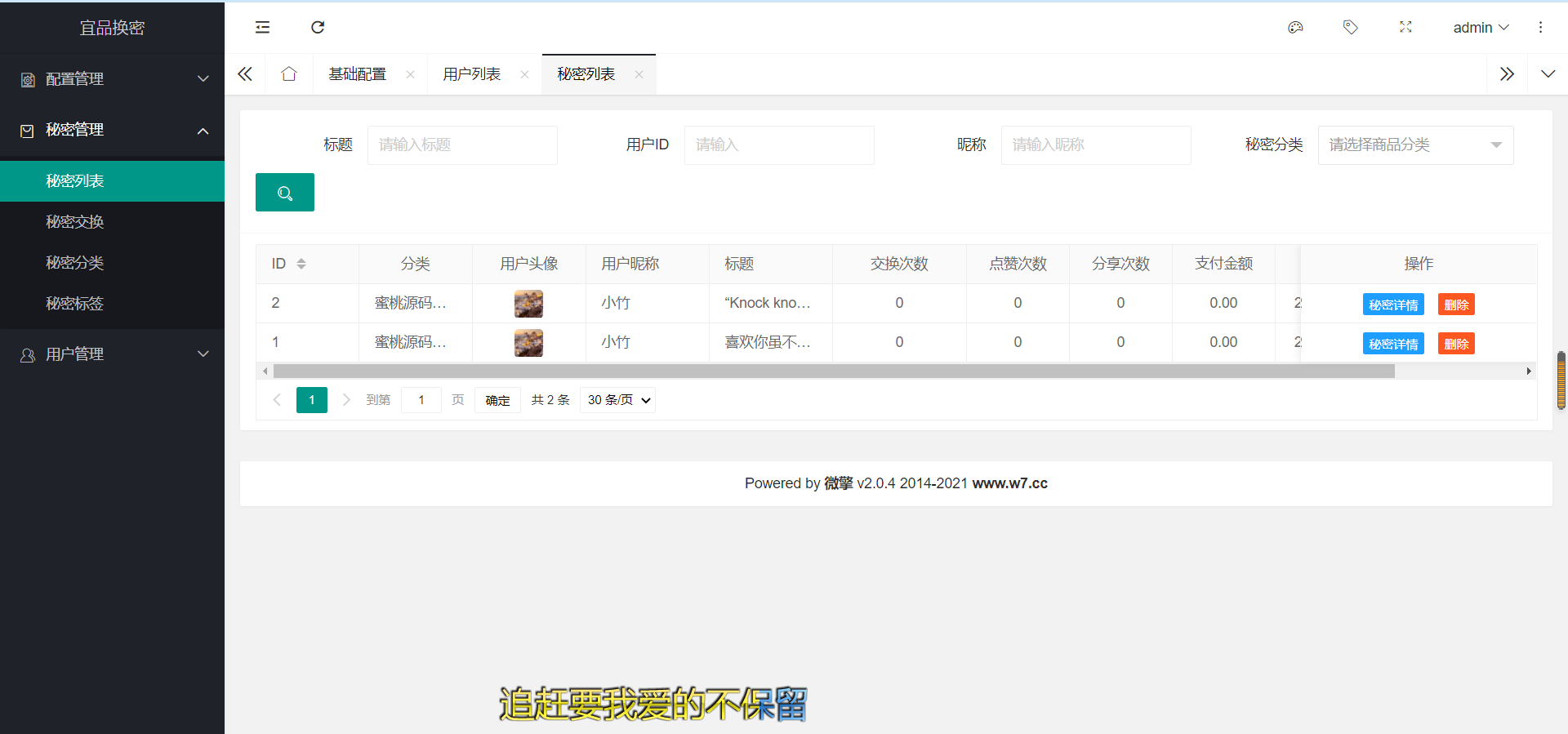The image size is (1568, 734).
Task: Select 秘密交换 in the sidebar
Action: [75, 222]
